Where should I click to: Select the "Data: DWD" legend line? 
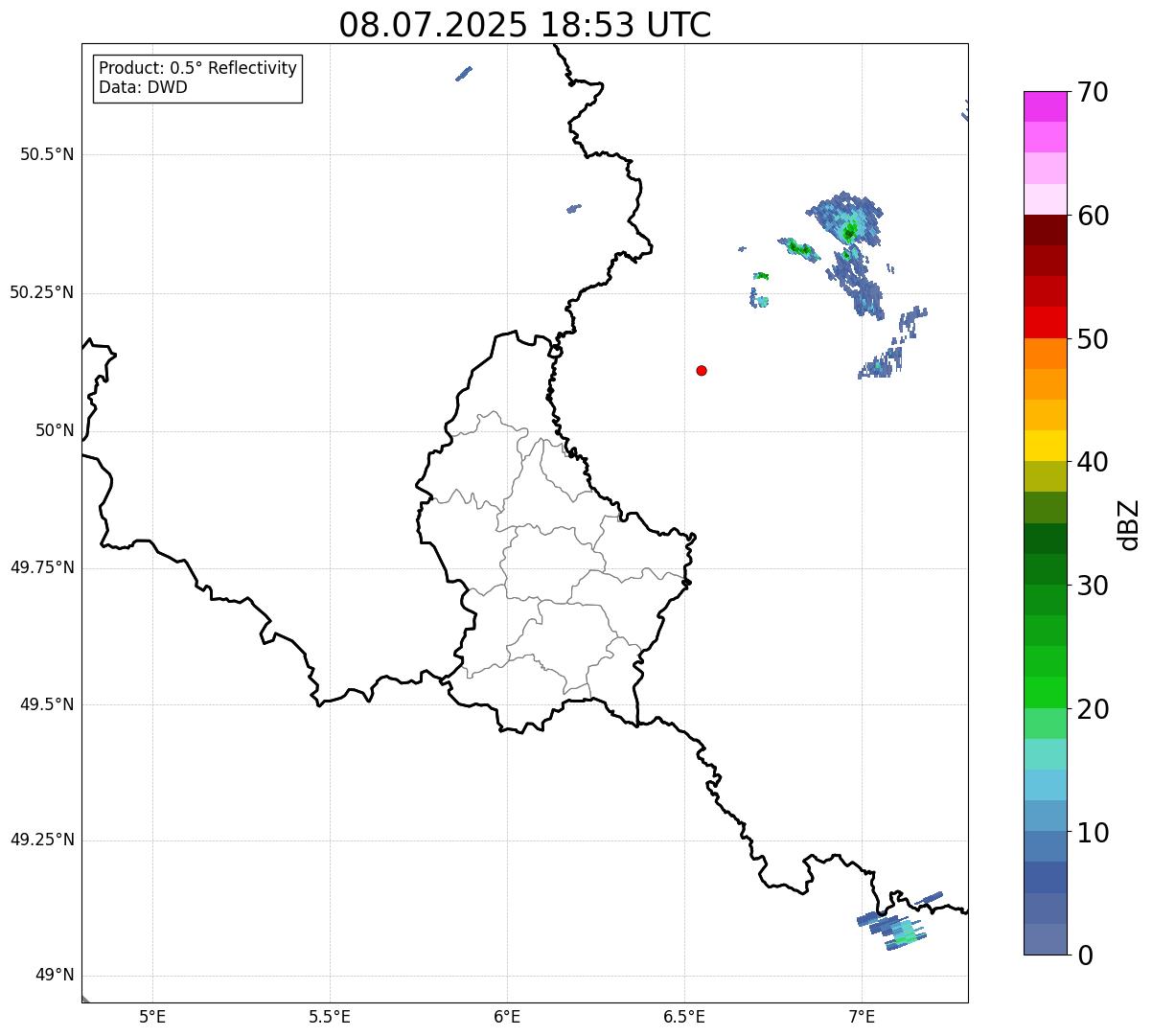(x=143, y=88)
